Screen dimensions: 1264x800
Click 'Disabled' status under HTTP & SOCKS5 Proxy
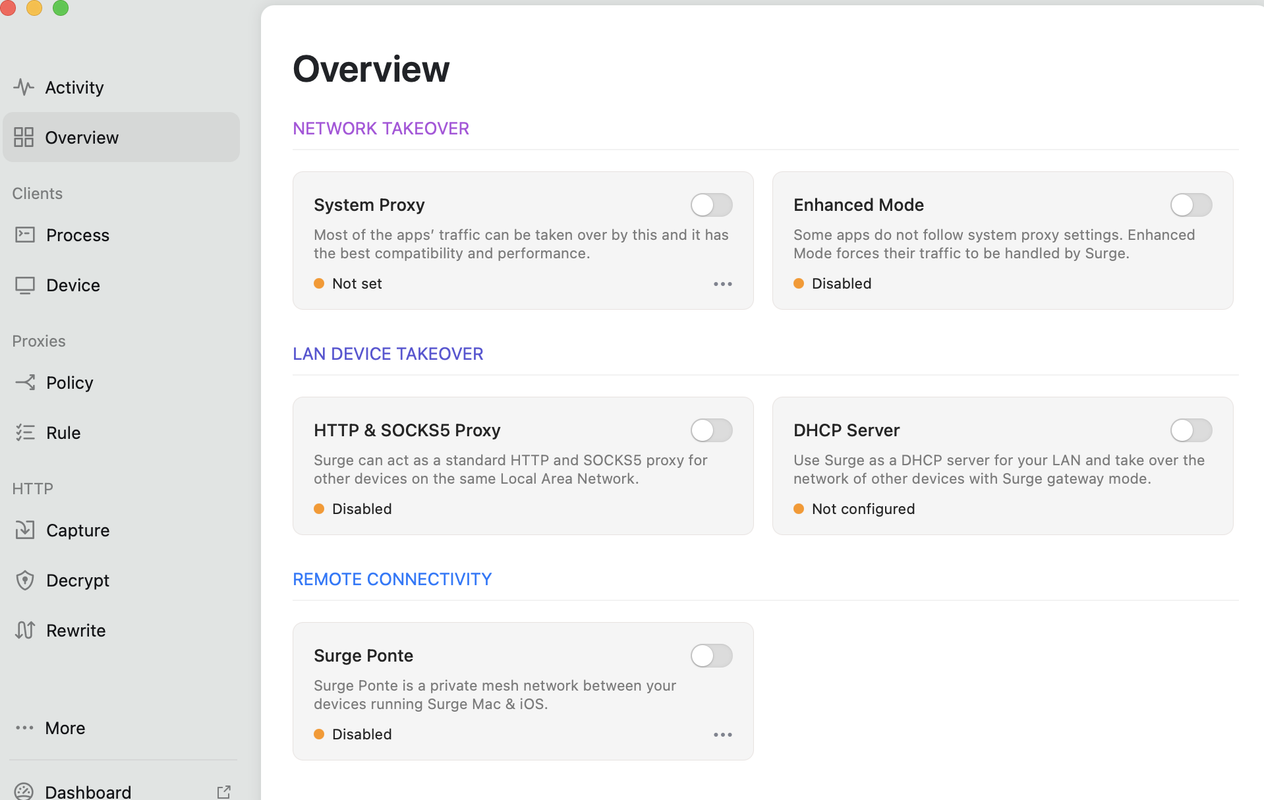pos(362,509)
